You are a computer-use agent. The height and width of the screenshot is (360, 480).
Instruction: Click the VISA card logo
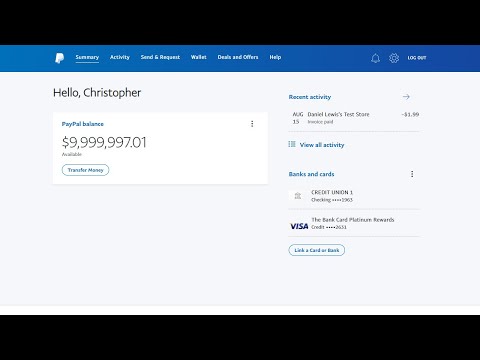pos(299,226)
